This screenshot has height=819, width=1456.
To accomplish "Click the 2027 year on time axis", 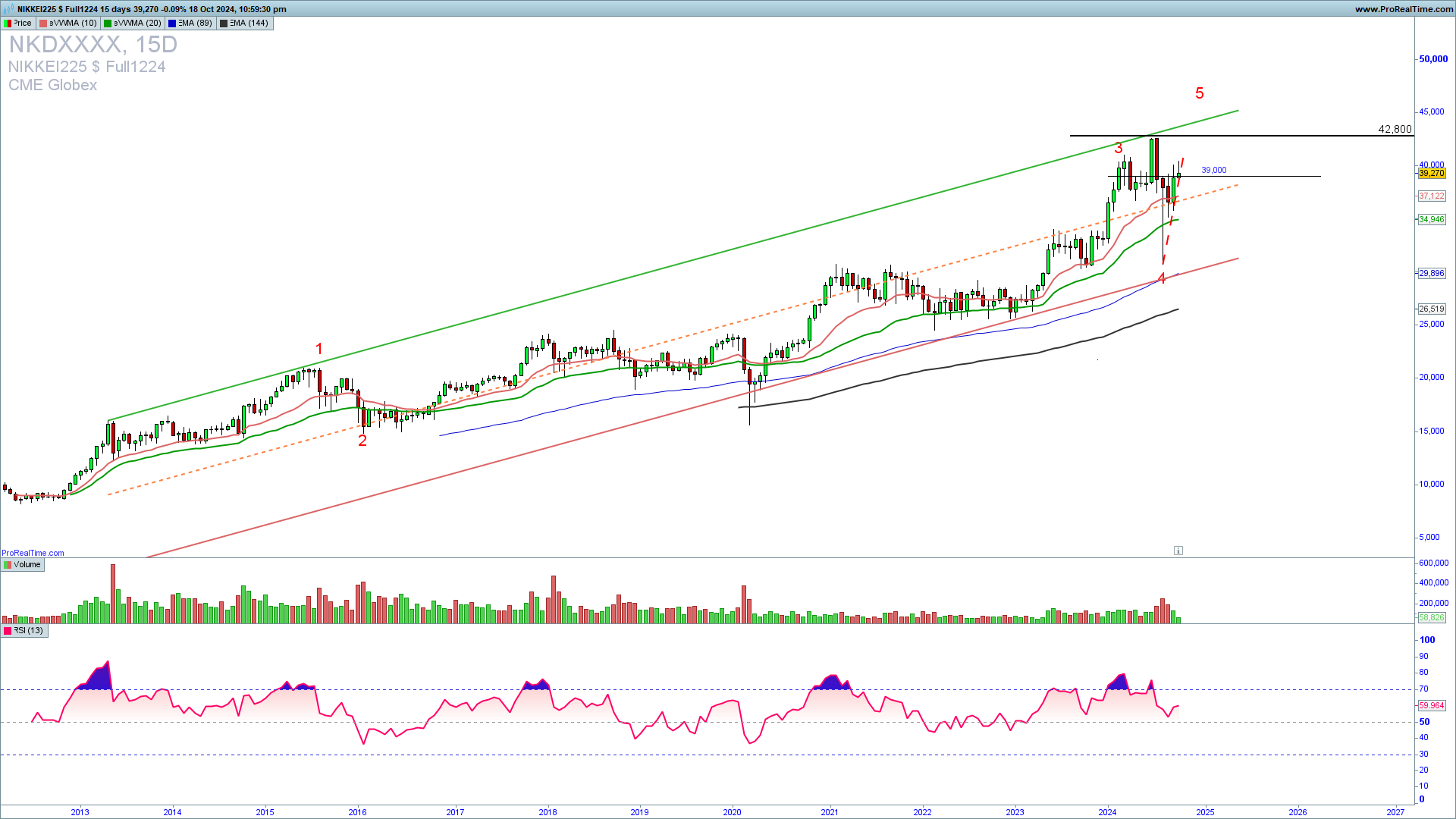I will coord(1395,812).
